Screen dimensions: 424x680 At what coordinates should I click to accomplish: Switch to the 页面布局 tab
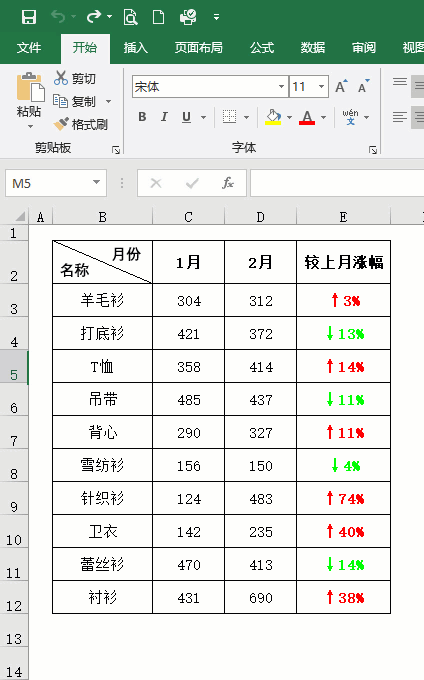coord(199,47)
